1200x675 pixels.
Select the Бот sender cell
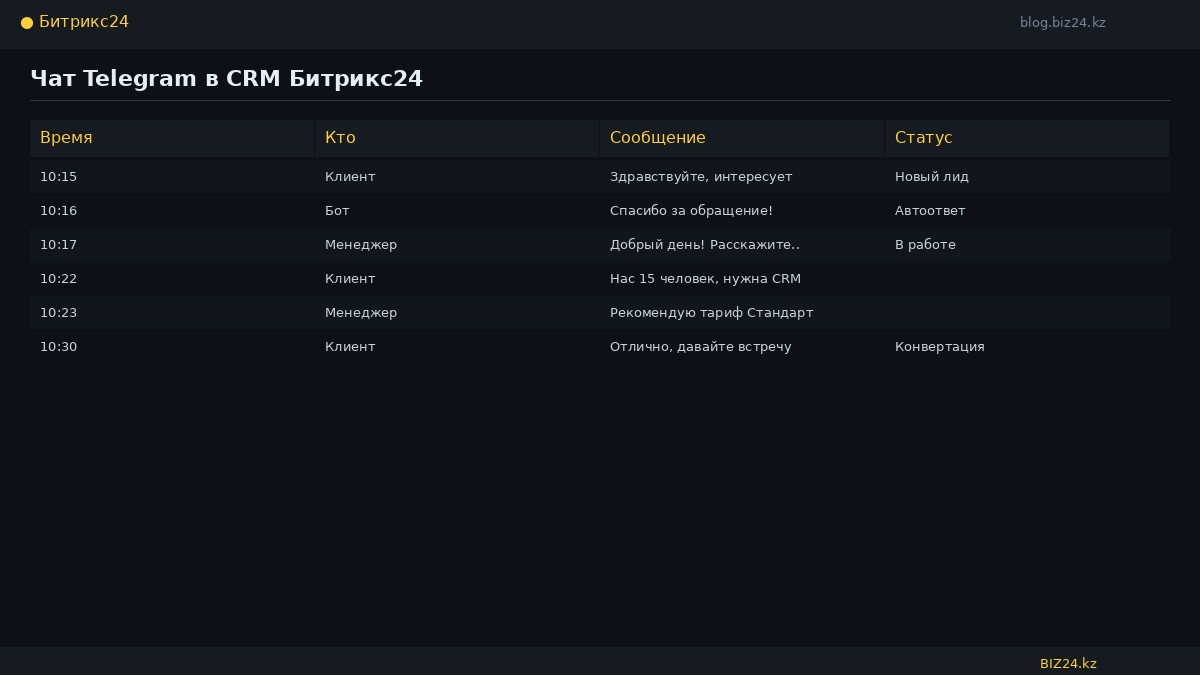(337, 211)
